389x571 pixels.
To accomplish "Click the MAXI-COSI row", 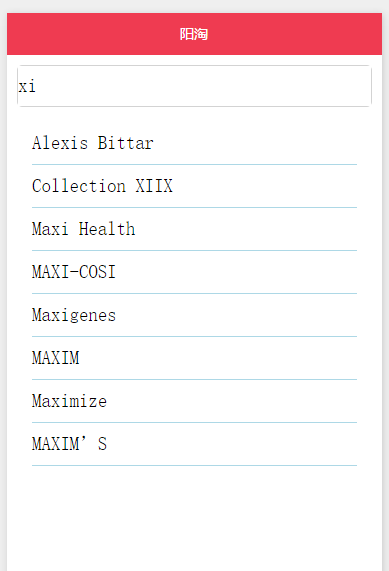I will click(194, 272).
